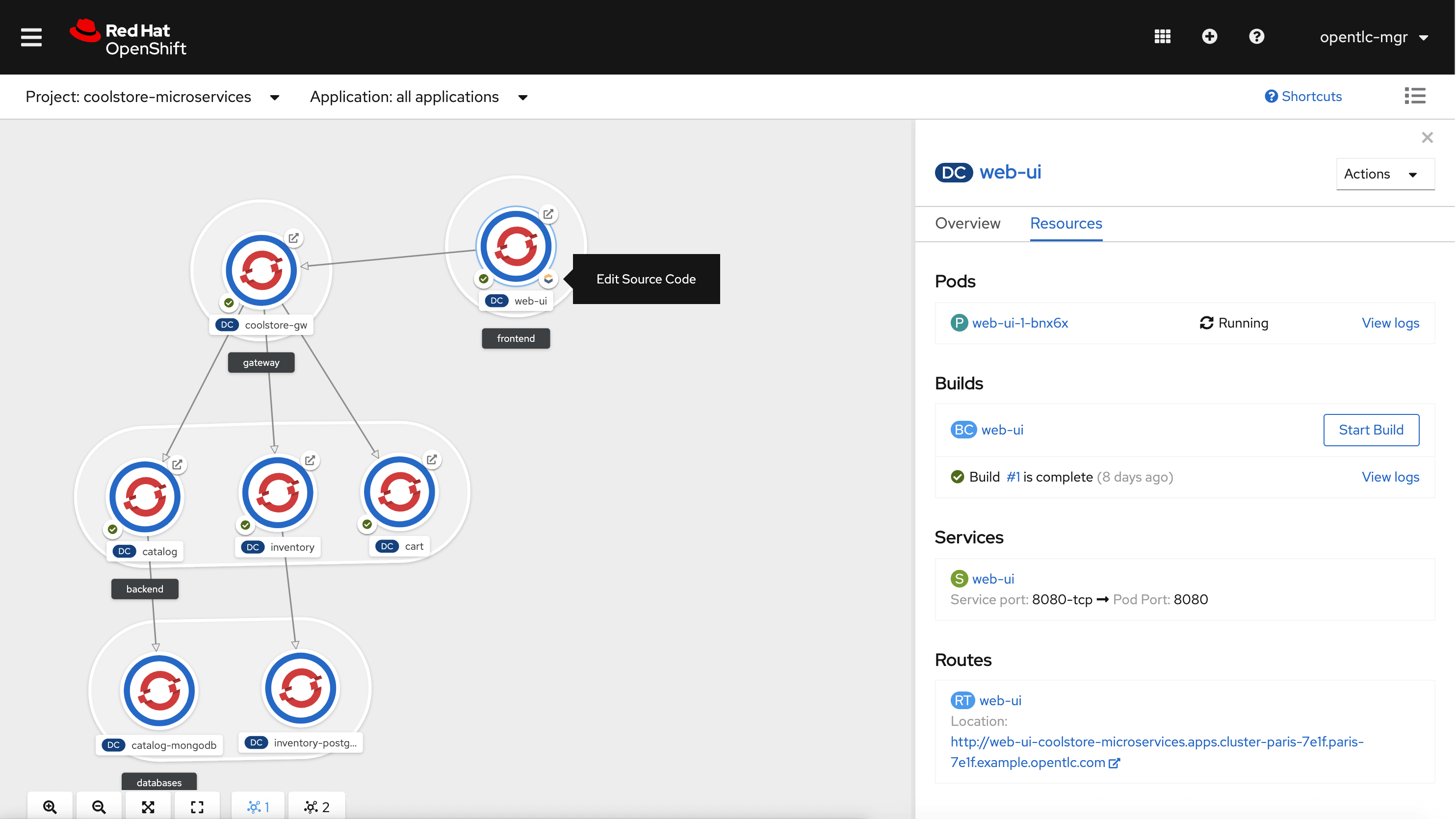Image resolution: width=1456 pixels, height=819 pixels.
Task: Switch to the Overview tab
Action: coord(967,223)
